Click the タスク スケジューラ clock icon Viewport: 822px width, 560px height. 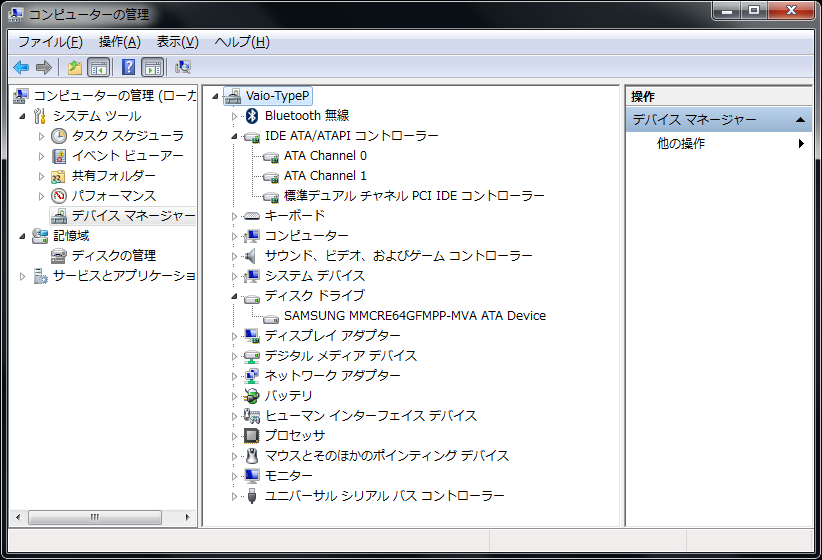[59, 136]
